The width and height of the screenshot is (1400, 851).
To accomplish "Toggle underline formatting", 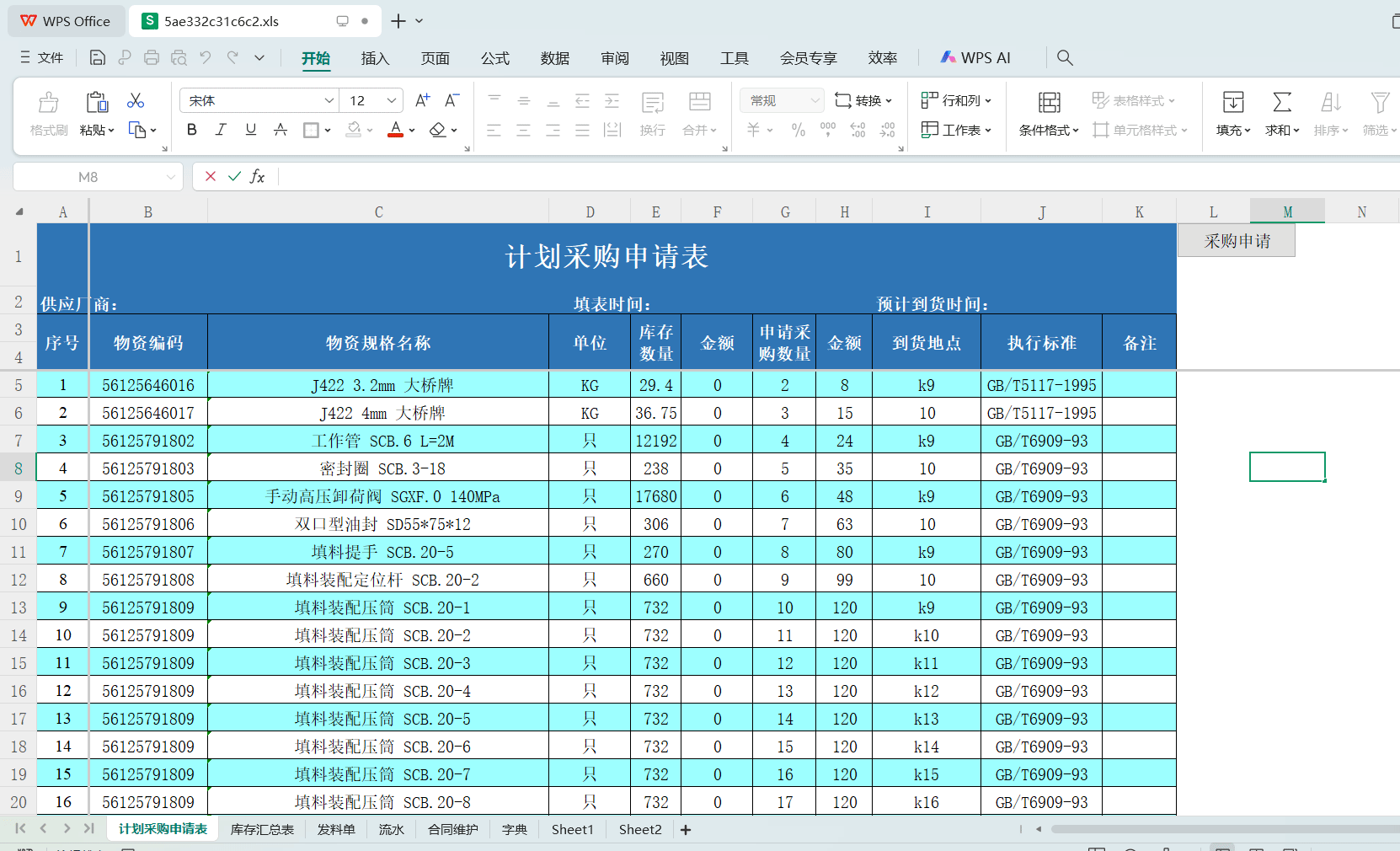I will coord(250,130).
